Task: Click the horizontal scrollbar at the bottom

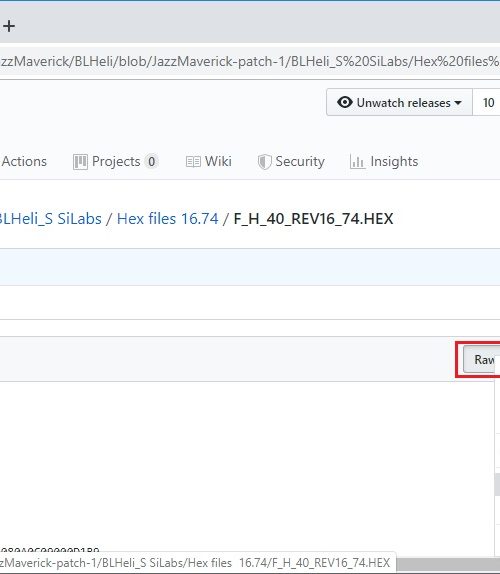Action: click(x=448, y=564)
